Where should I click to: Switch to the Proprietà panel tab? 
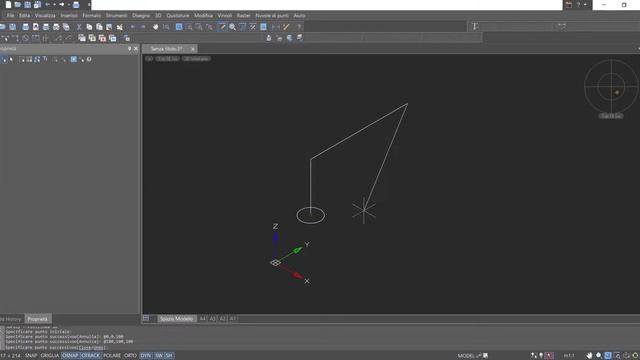point(38,319)
